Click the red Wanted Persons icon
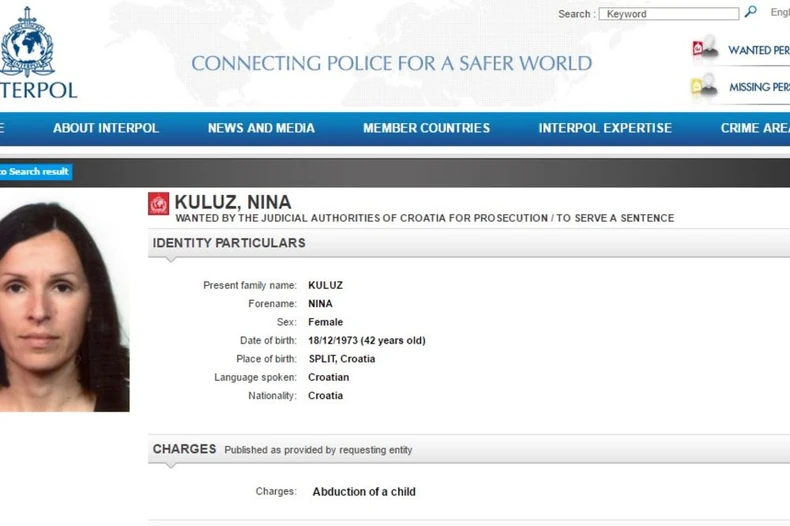 click(x=704, y=49)
